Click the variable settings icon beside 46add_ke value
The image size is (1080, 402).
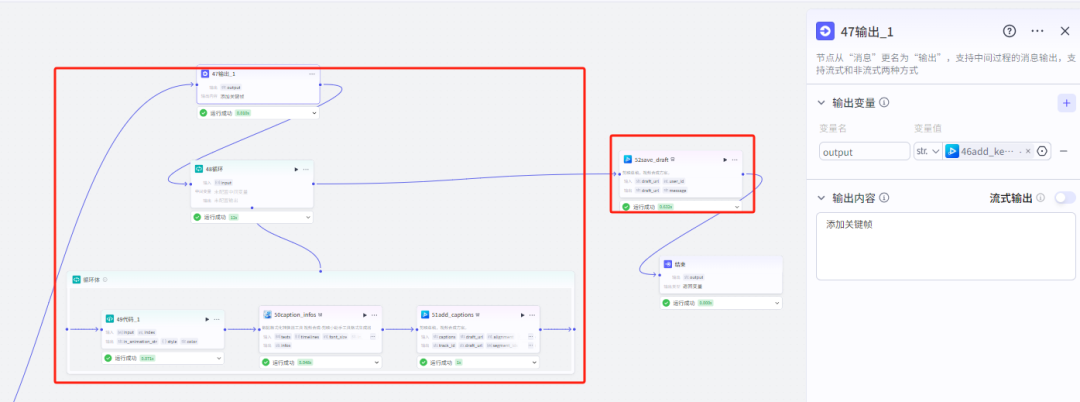[1042, 151]
